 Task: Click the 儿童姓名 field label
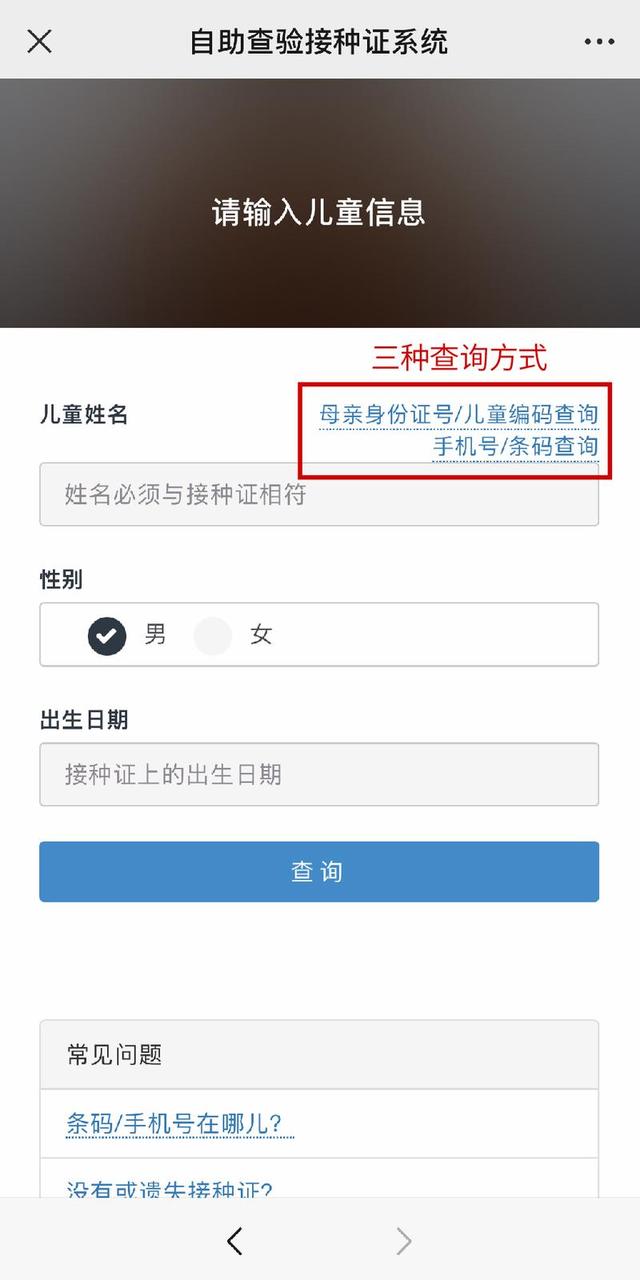[x=84, y=414]
